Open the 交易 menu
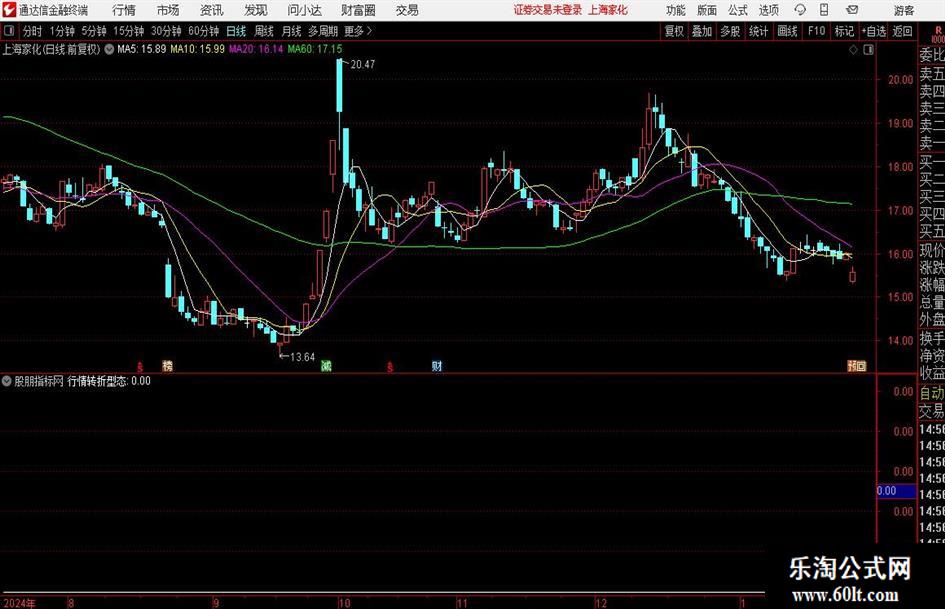The width and height of the screenshot is (945, 609). click(x=407, y=10)
